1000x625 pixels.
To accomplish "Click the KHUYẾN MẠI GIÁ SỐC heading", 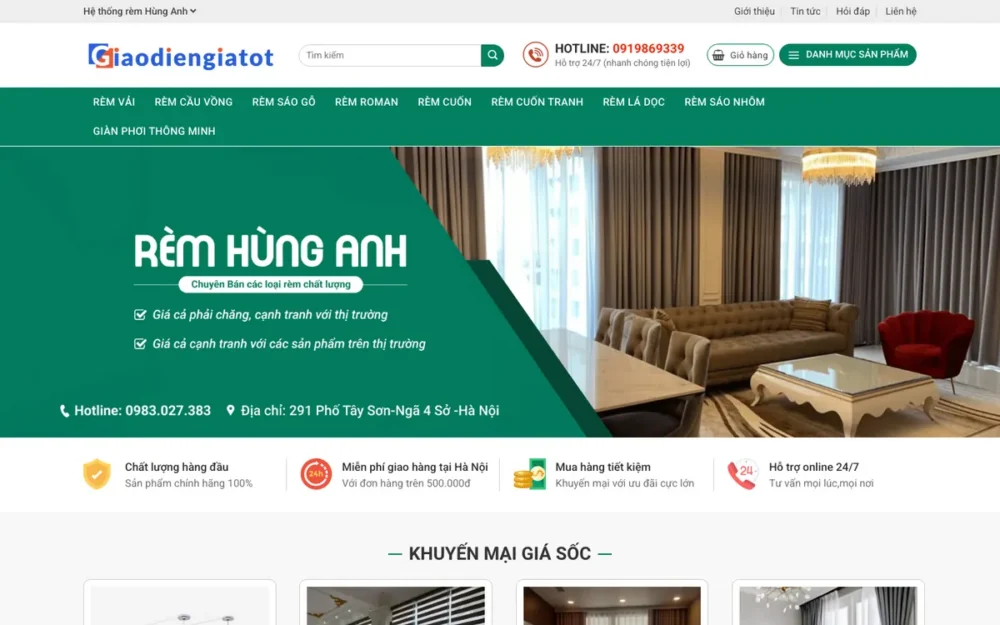I will [x=499, y=554].
